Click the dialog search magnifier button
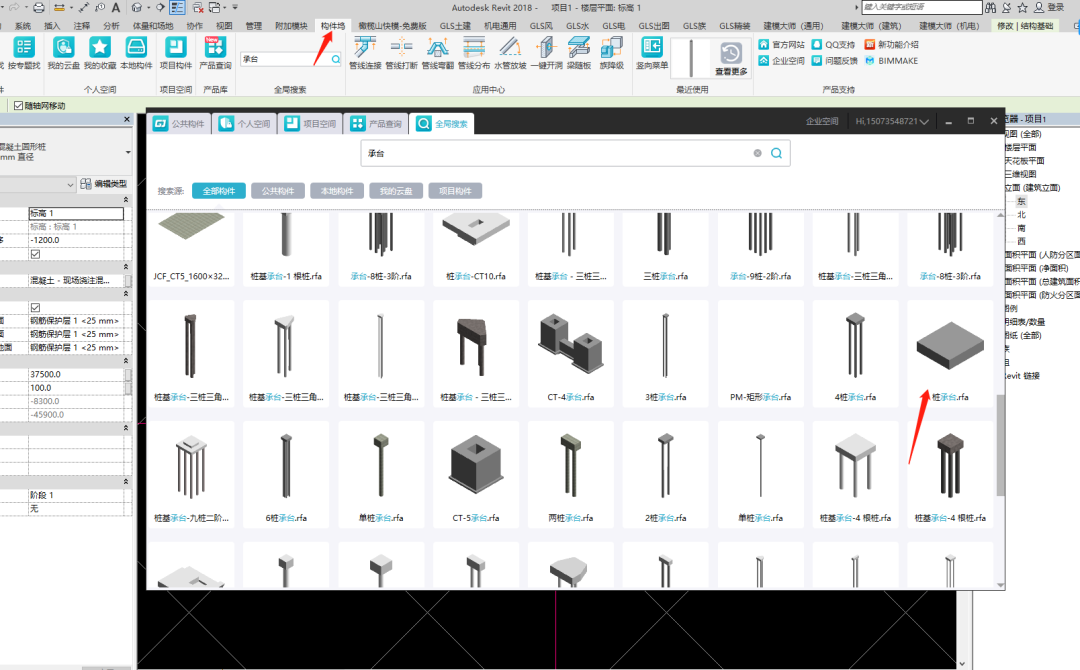 pyautogui.click(x=776, y=153)
